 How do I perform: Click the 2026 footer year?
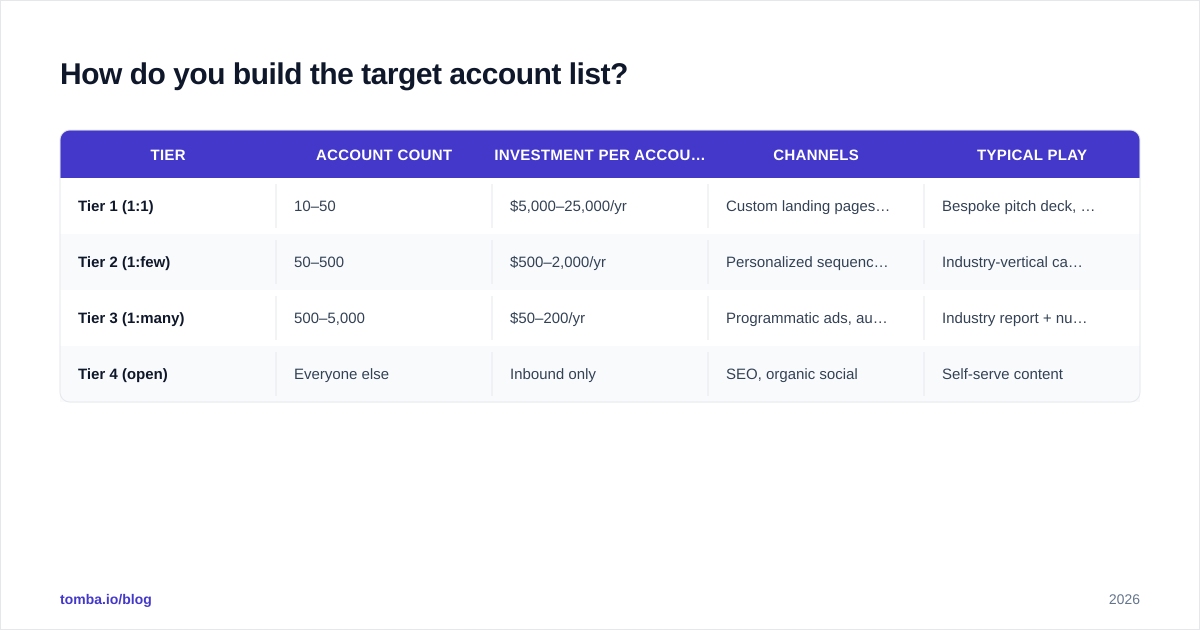(x=1124, y=599)
